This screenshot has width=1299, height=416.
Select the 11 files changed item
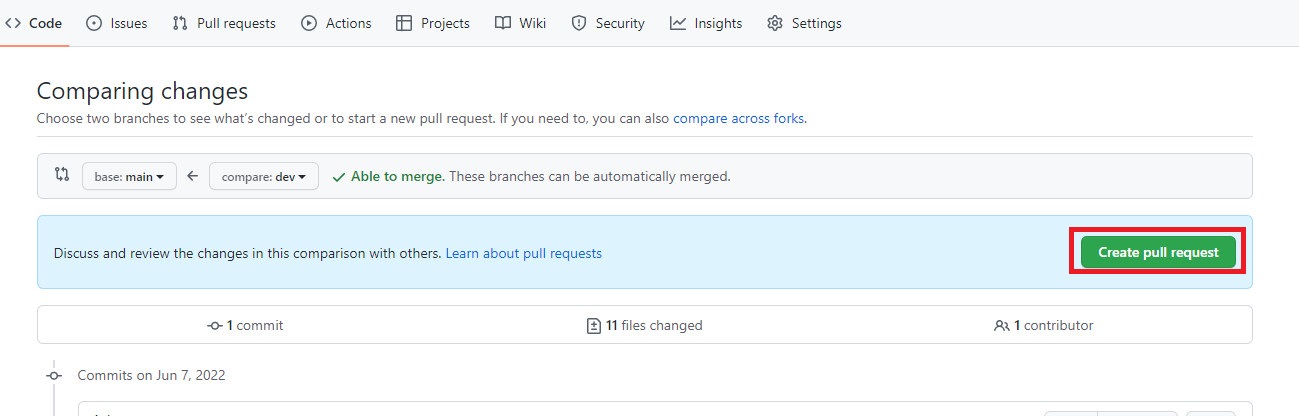tap(645, 325)
